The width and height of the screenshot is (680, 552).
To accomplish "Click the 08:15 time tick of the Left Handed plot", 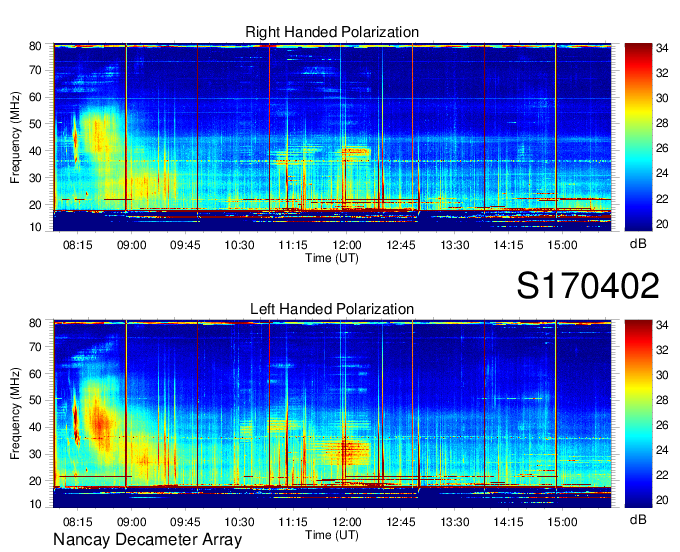I will (x=78, y=521).
